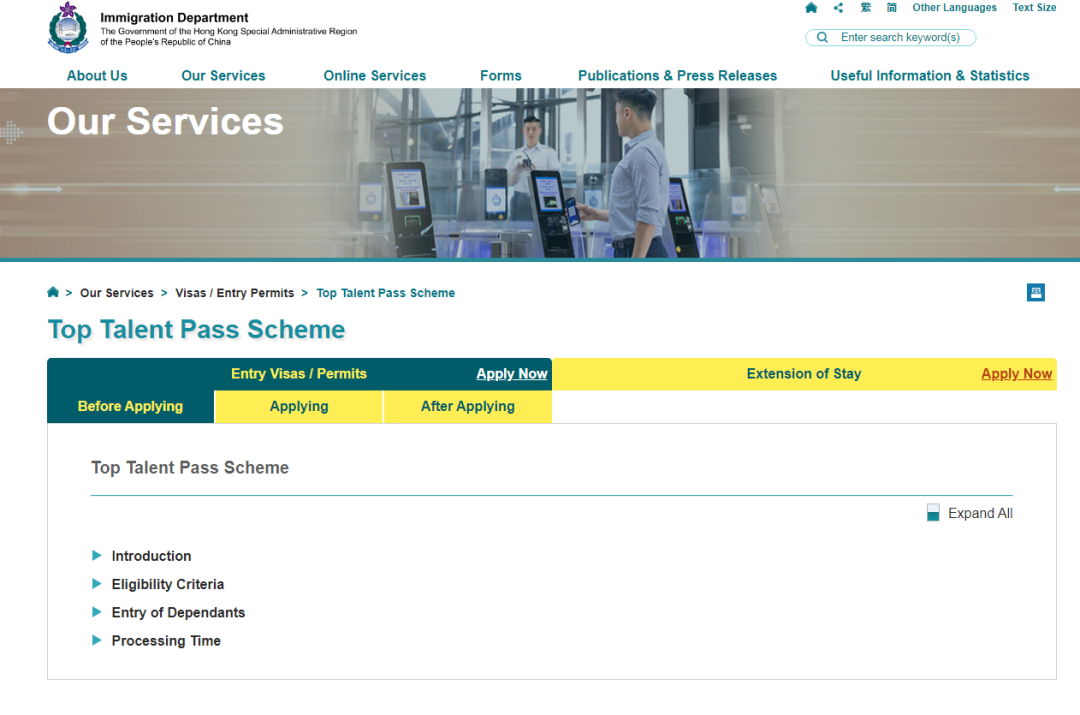Click Apply Now for Extension of Stay
This screenshot has height=715, width=1080.
(1016, 374)
